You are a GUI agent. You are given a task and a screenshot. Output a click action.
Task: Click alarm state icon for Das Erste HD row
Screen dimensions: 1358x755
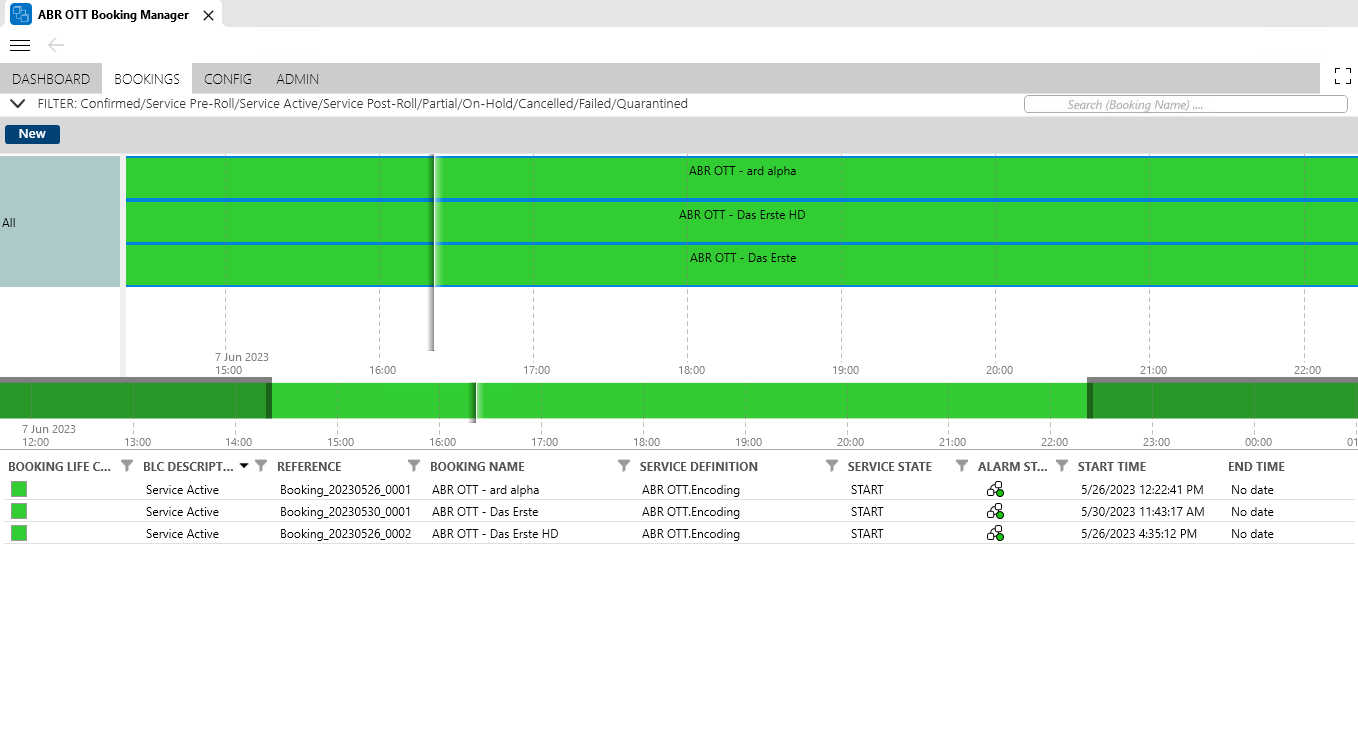tap(995, 533)
